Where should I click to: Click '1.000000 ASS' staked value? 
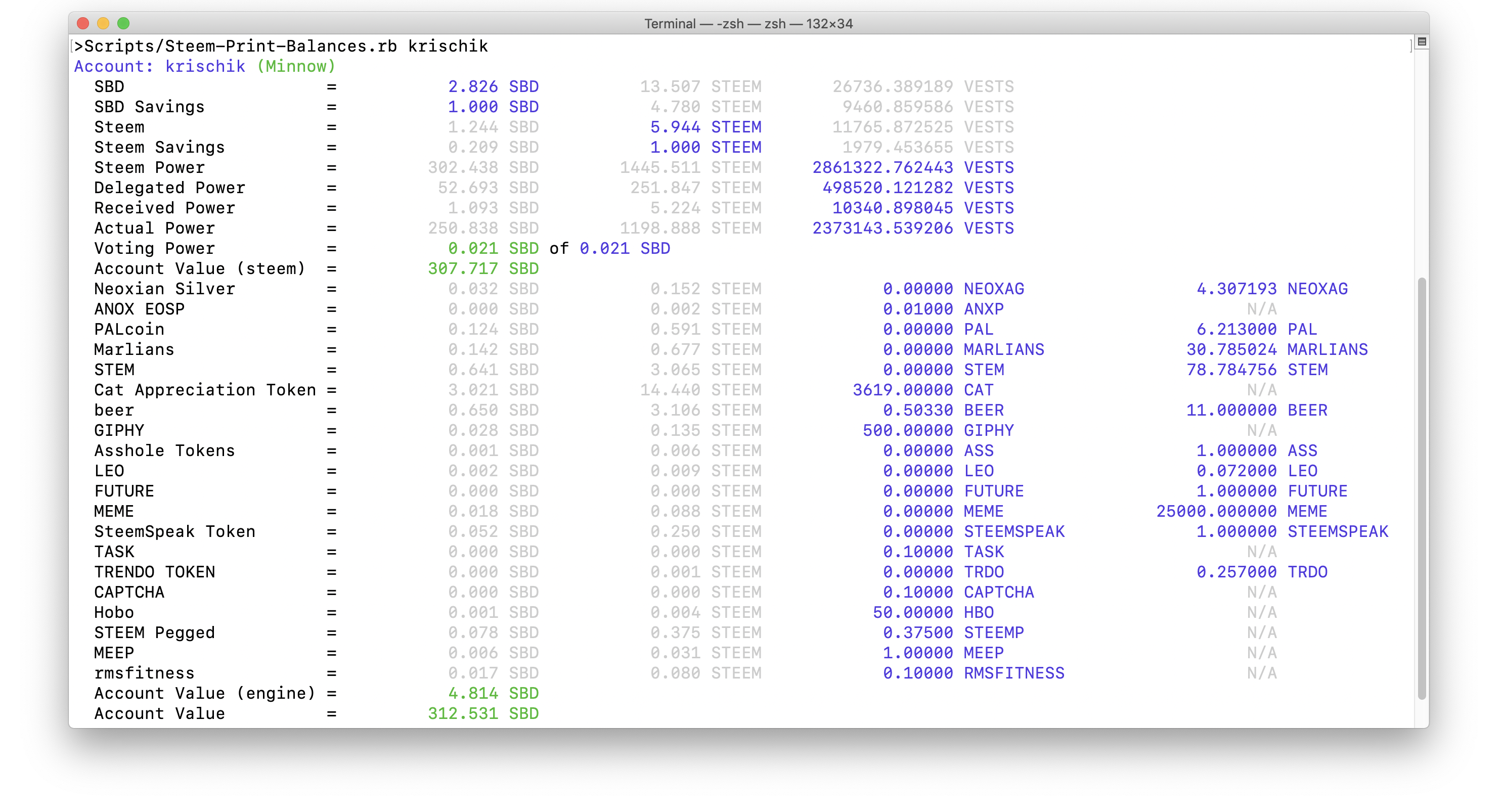click(1256, 451)
